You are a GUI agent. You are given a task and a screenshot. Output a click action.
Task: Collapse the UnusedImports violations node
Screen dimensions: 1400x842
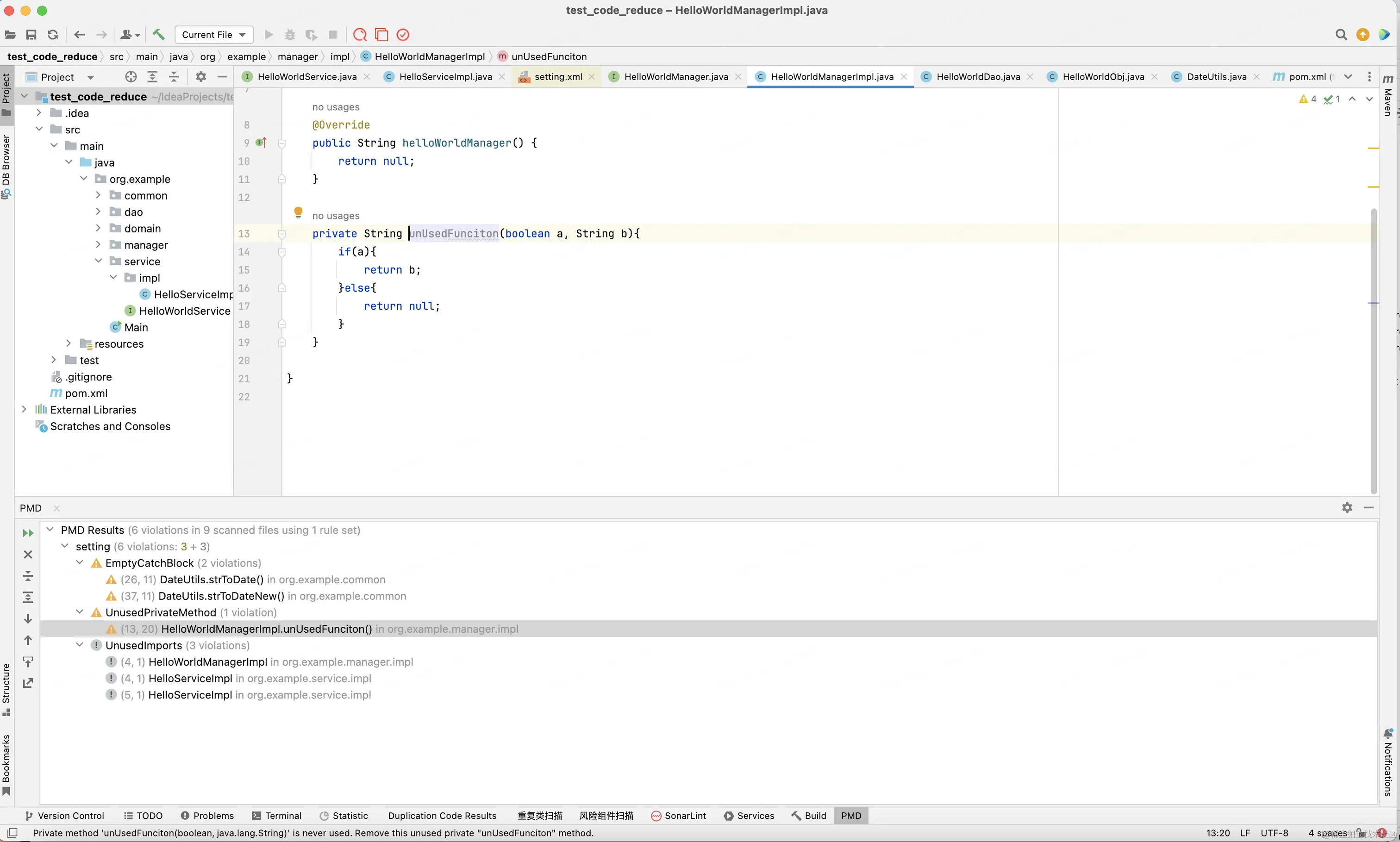(80, 645)
